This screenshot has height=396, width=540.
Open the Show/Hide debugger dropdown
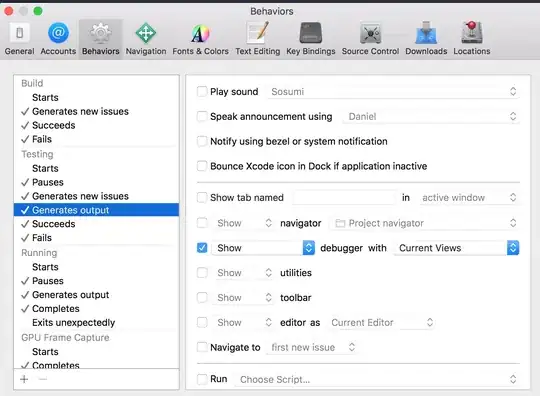click(x=263, y=248)
